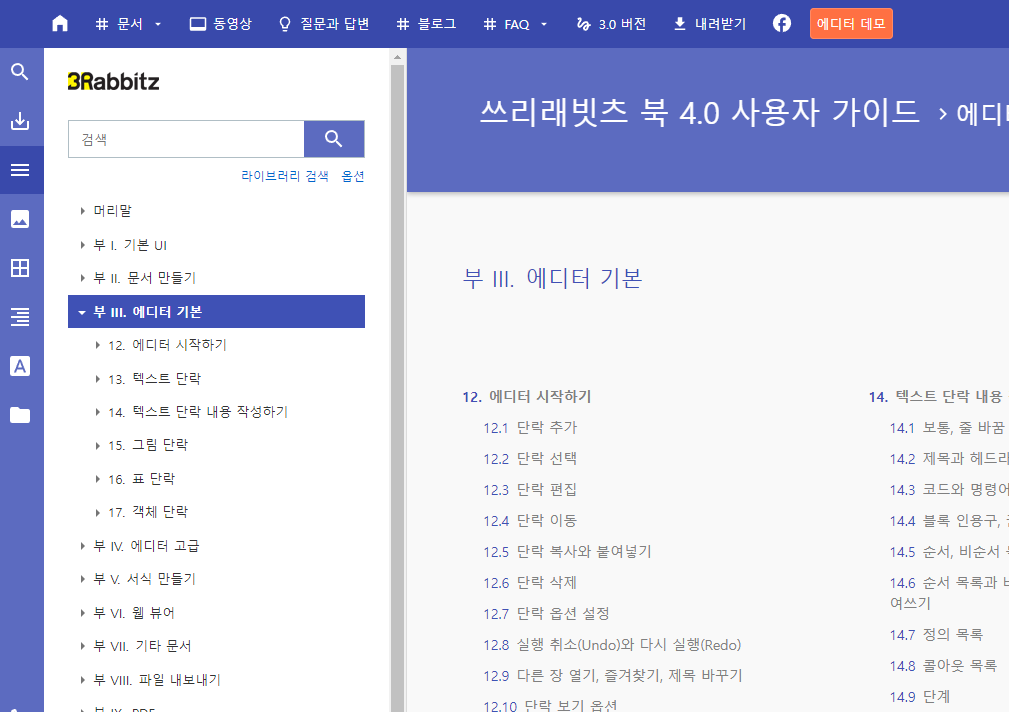Image resolution: width=1009 pixels, height=712 pixels.
Task: Open section 14.4 블록 인용구
Action: (x=949, y=520)
